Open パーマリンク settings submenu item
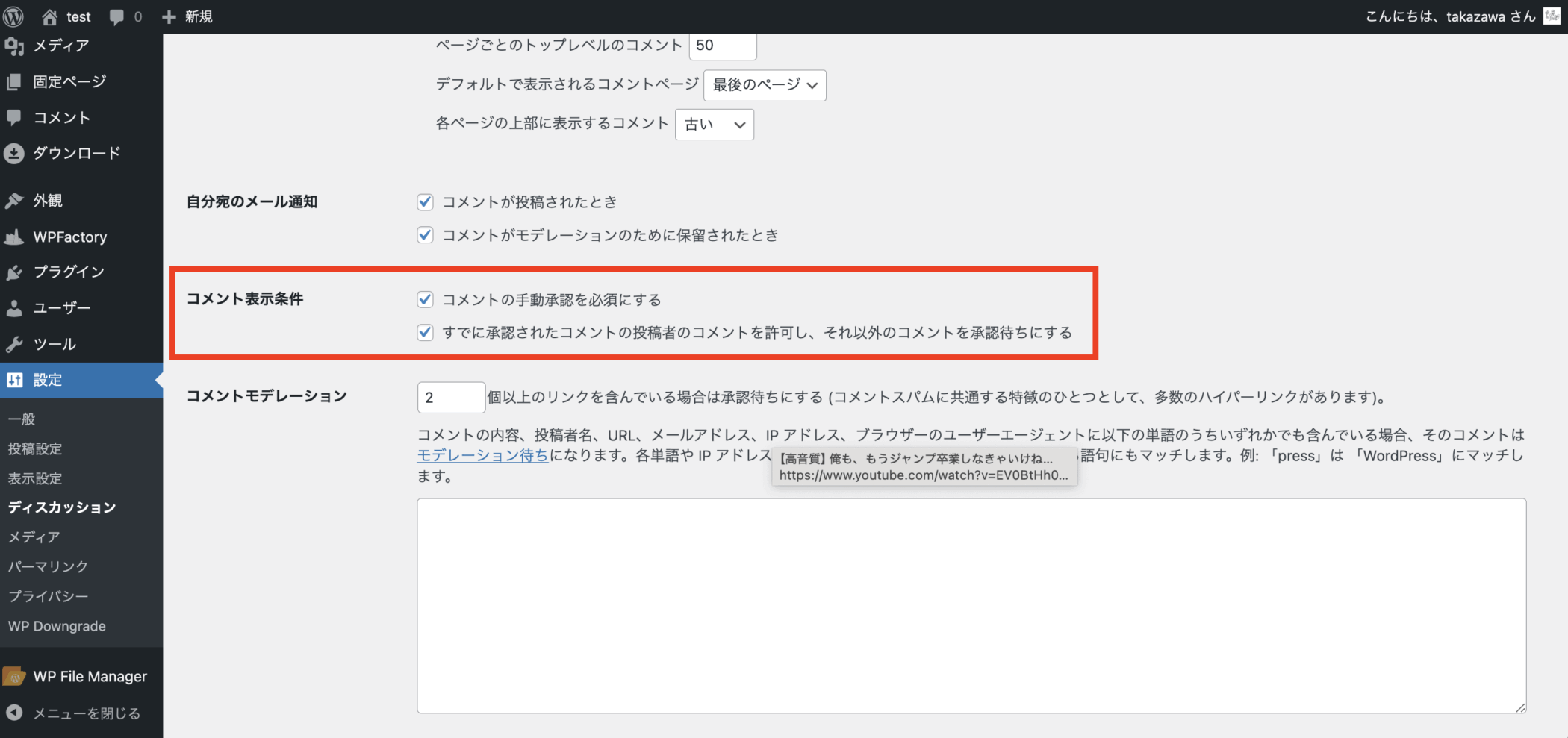This screenshot has height=738, width=1568. 48,566
